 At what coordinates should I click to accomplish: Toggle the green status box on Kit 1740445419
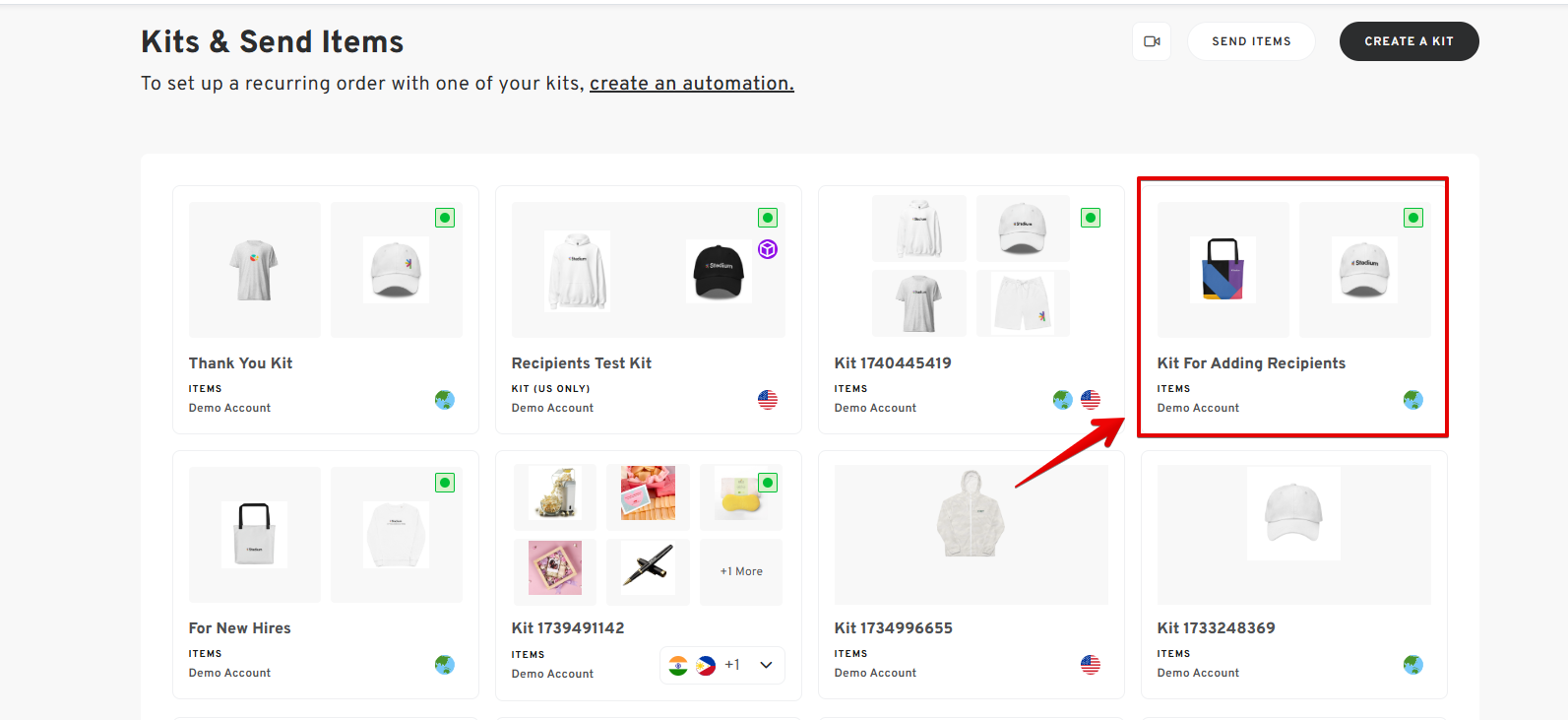click(1091, 218)
